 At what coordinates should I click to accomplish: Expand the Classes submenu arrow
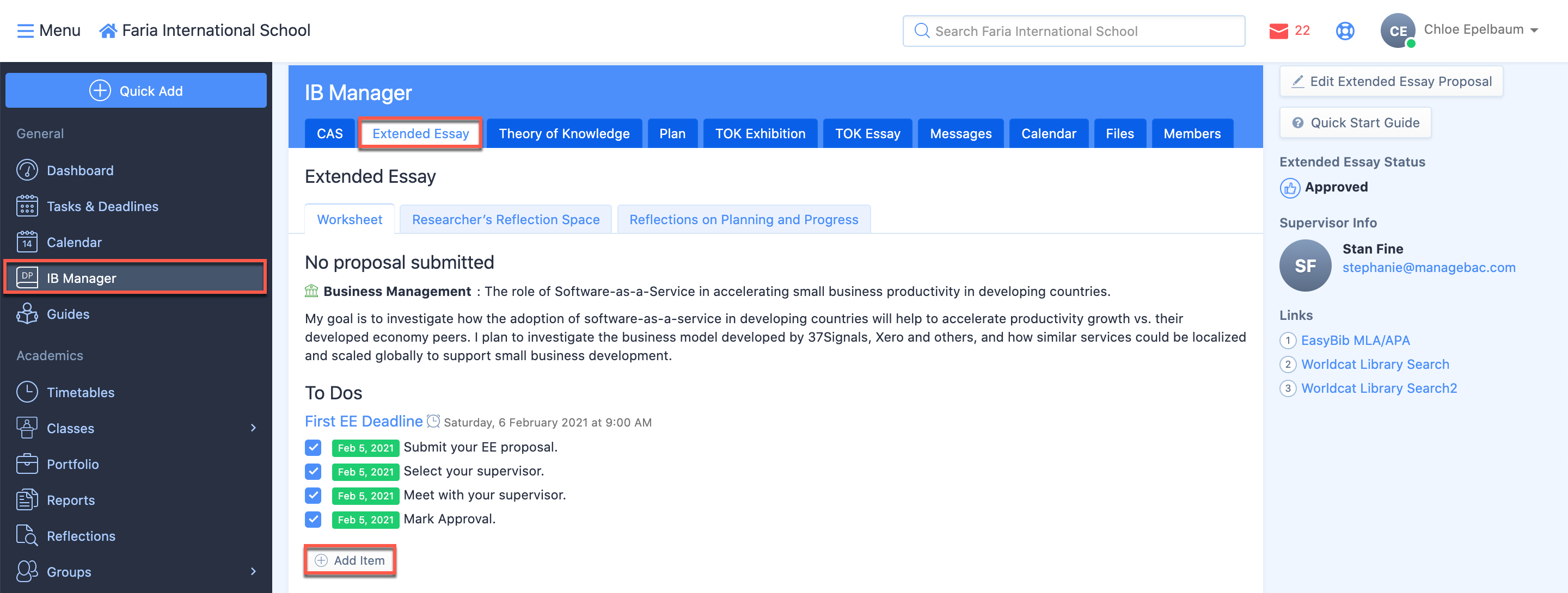click(x=253, y=428)
